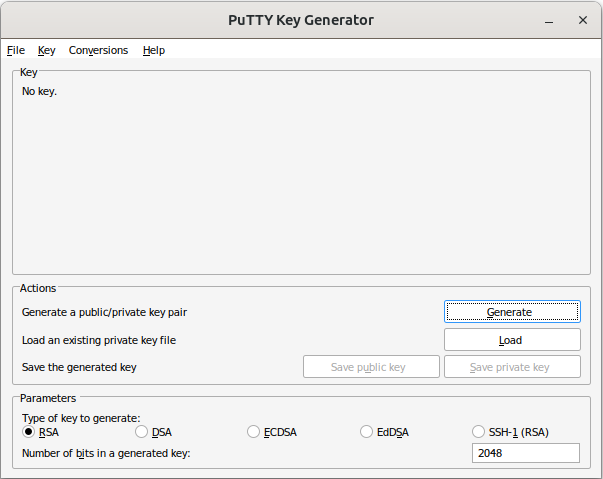Close the PuTTY Key Generator window
The image size is (603, 479).
[x=583, y=20]
